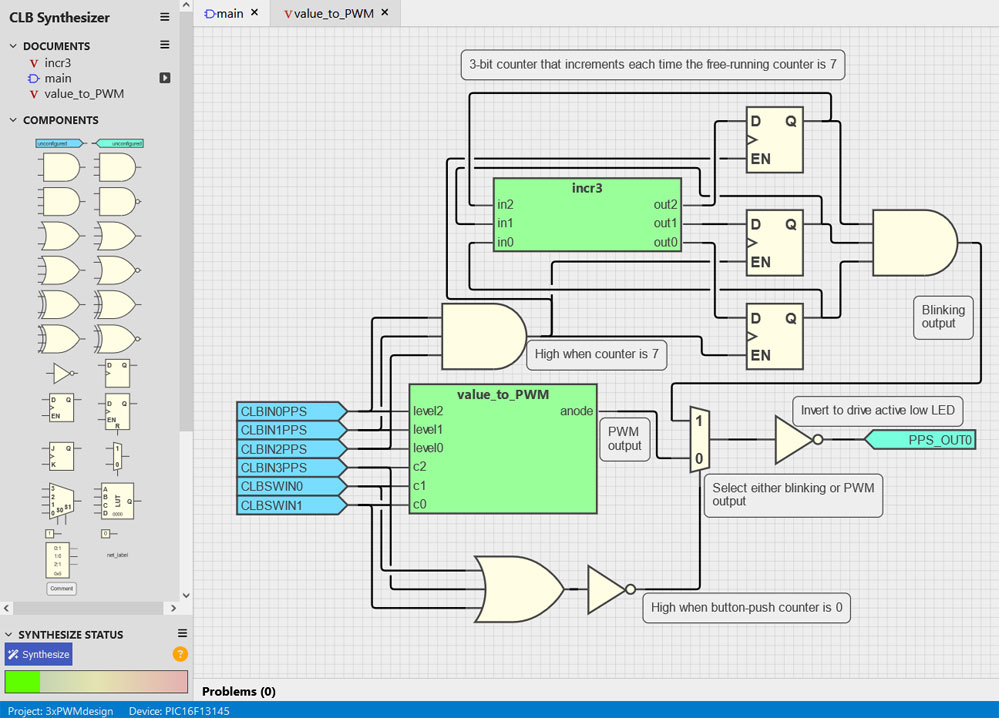Click the components panel horizontal scrollbar
The height and width of the screenshot is (718, 999).
90,608
